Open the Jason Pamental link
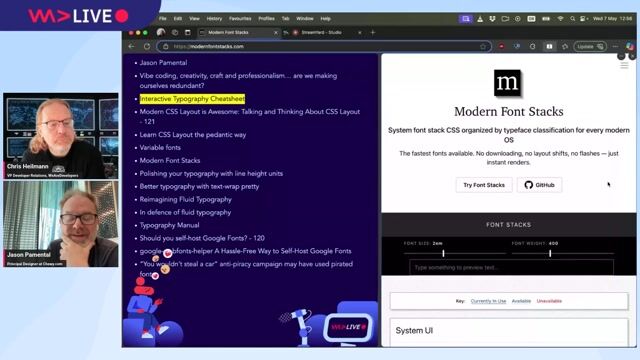Viewport: 640px width, 360px height. [163, 63]
